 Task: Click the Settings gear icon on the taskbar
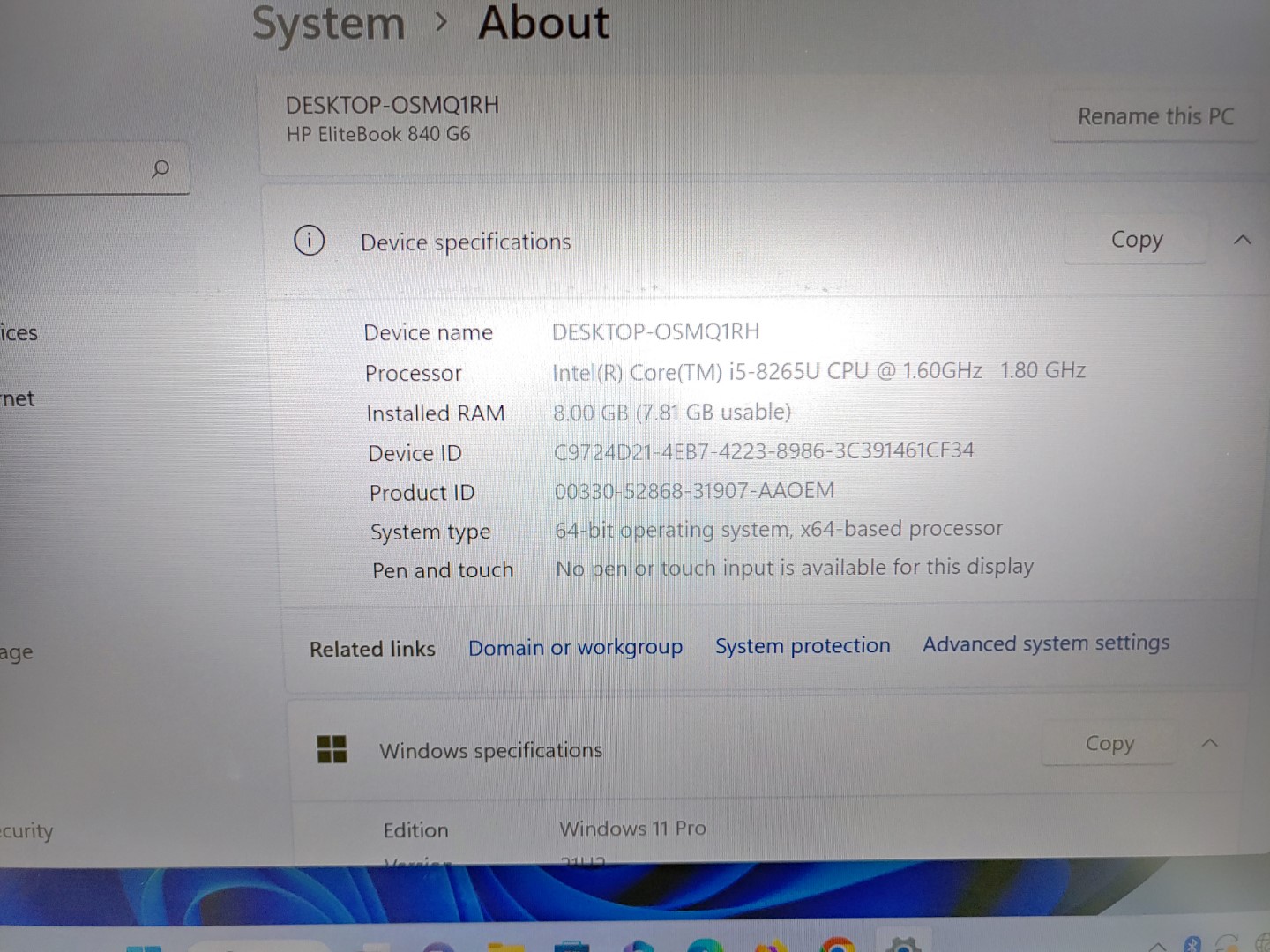[x=903, y=945]
